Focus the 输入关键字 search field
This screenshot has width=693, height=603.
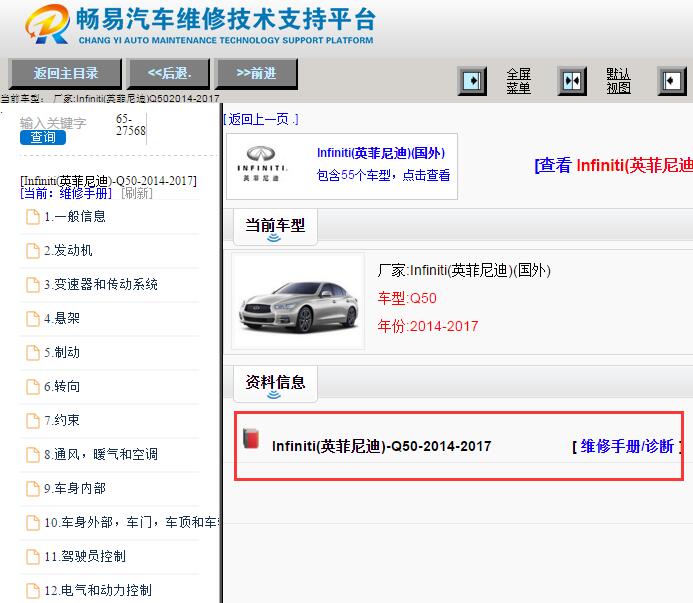[x=53, y=123]
